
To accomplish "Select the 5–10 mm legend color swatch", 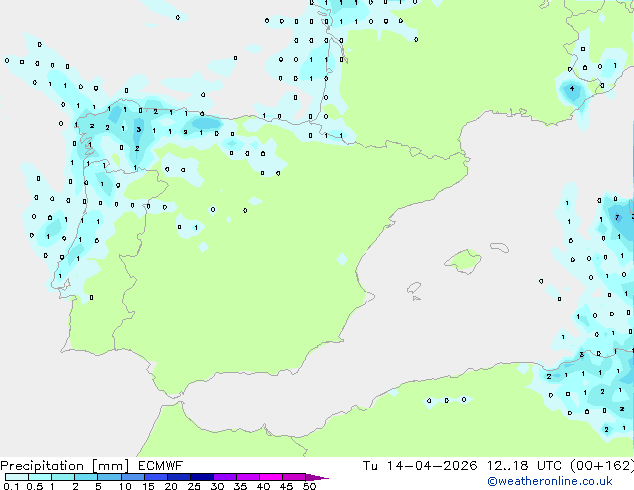I will click(x=109, y=477).
